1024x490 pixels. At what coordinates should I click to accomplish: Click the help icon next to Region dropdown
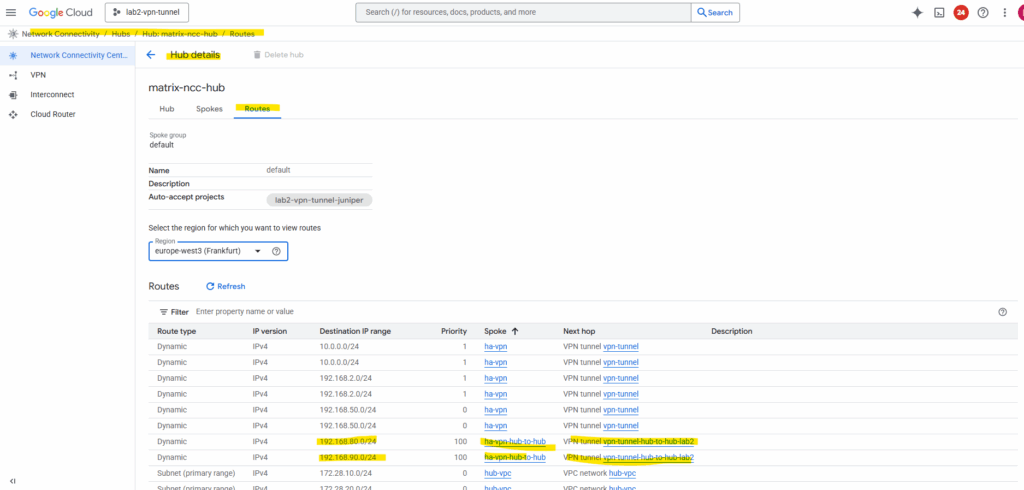click(276, 251)
